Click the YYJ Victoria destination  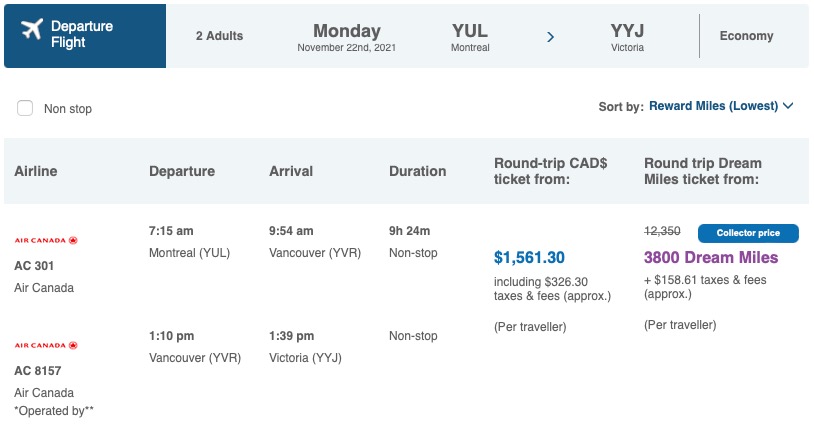[x=627, y=37]
